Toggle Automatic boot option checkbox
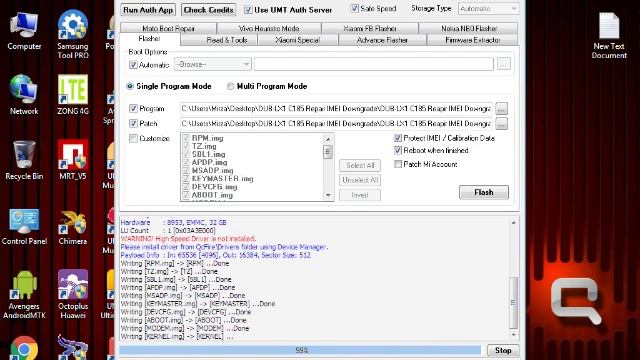 point(133,64)
